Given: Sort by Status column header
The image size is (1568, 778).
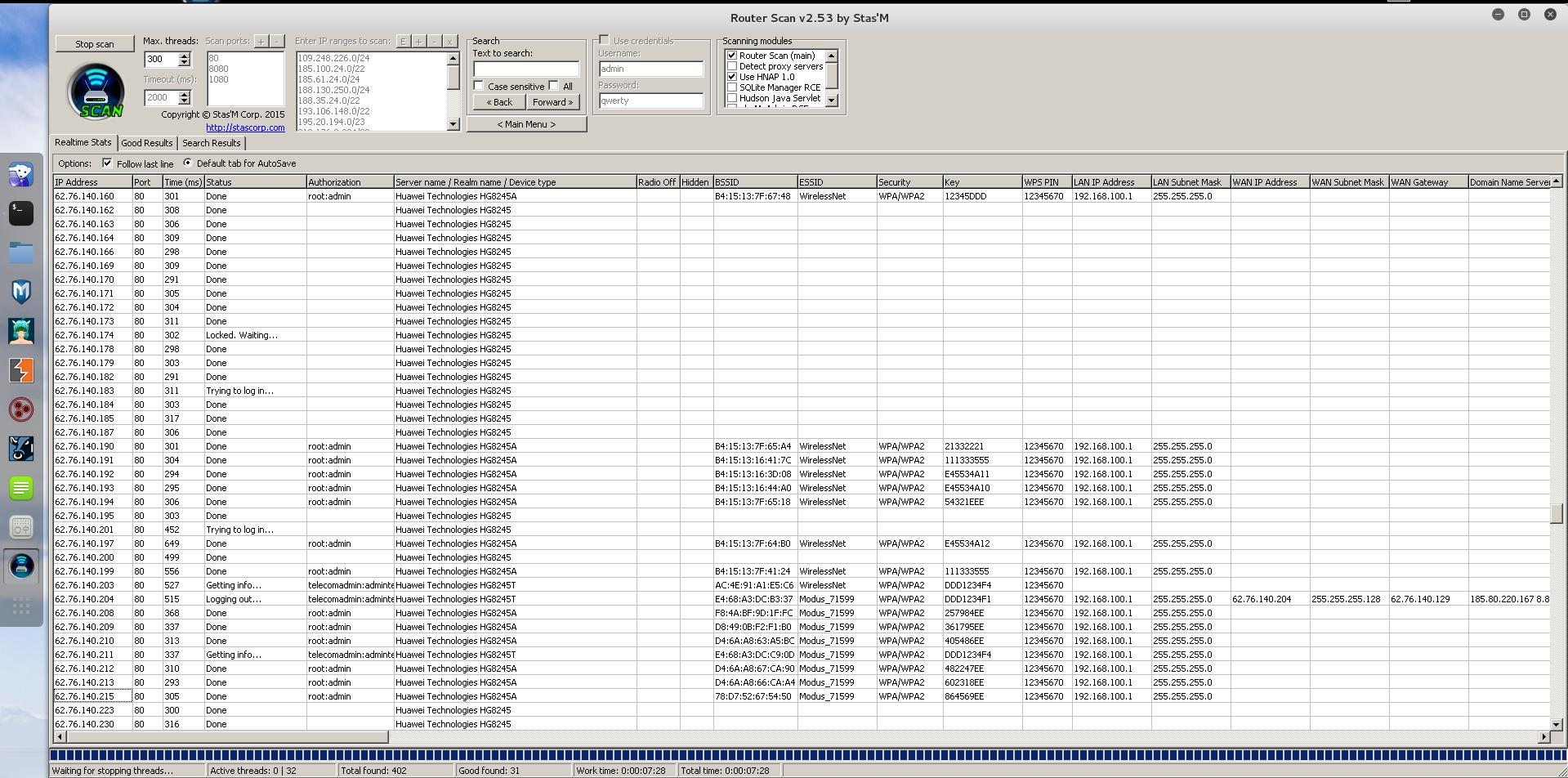Looking at the screenshot, I should coord(255,182).
